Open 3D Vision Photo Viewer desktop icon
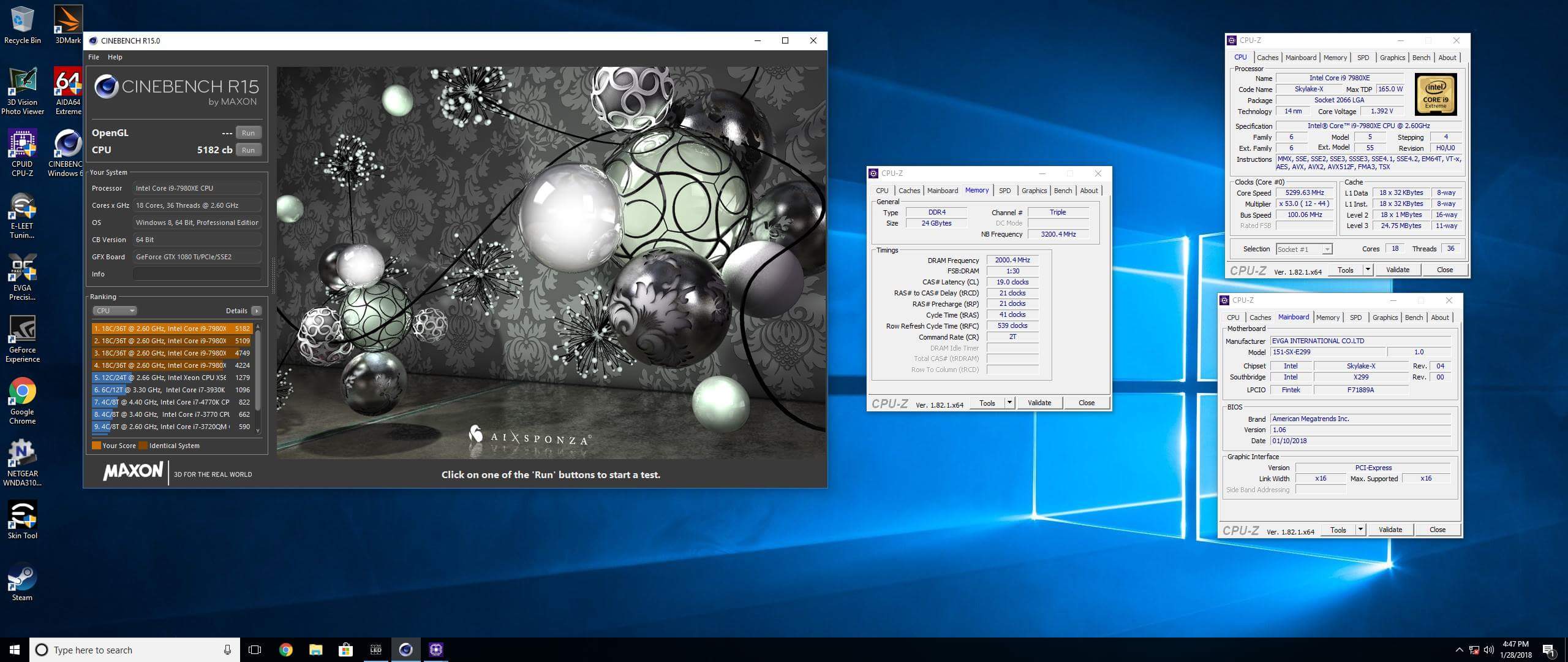1568x662 pixels. point(23,91)
